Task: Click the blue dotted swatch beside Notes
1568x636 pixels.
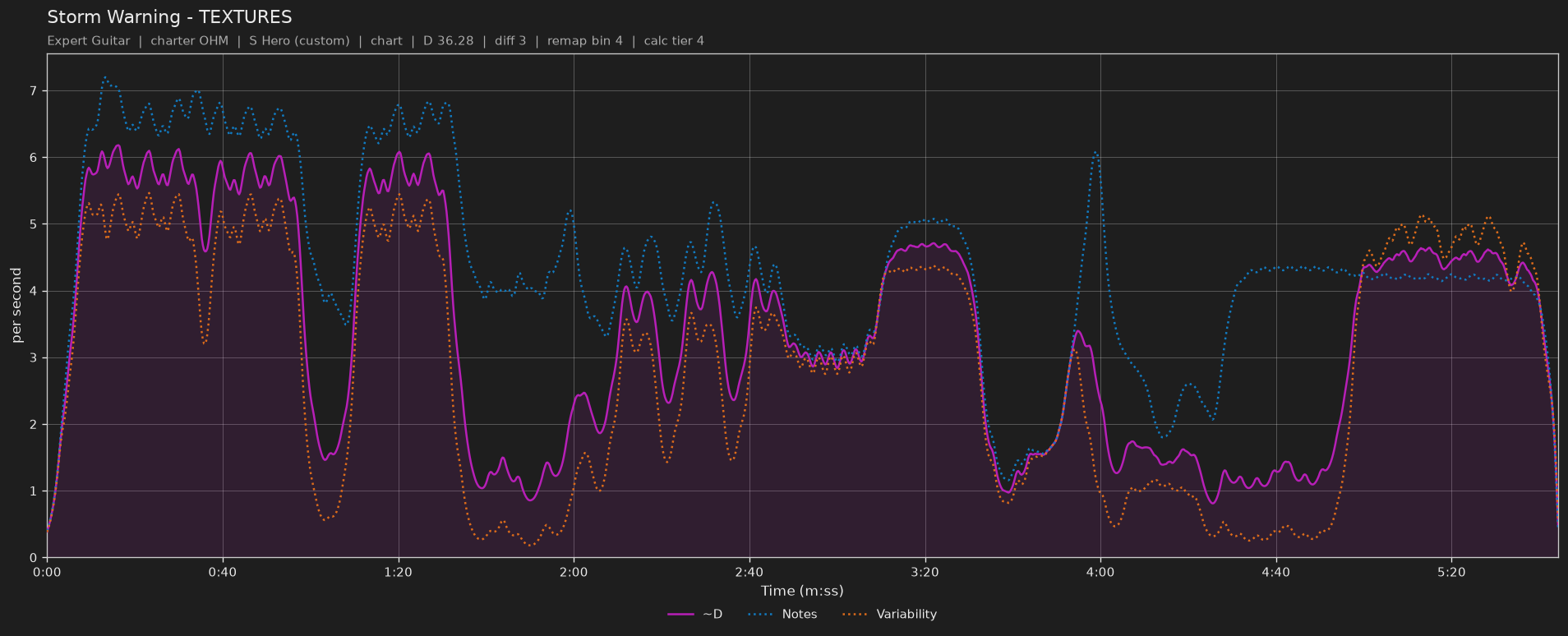Action: pos(761,615)
